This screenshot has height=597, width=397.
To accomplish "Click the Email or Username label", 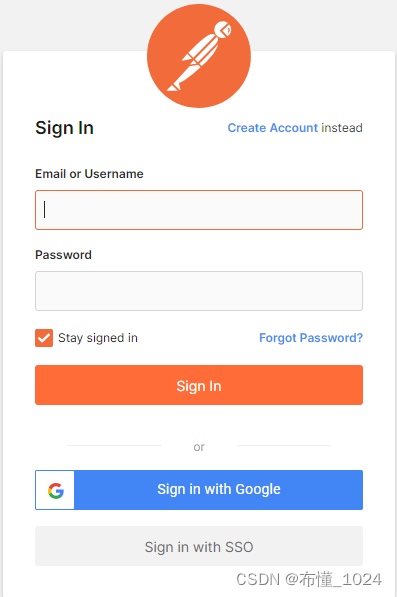I will click(x=89, y=174).
